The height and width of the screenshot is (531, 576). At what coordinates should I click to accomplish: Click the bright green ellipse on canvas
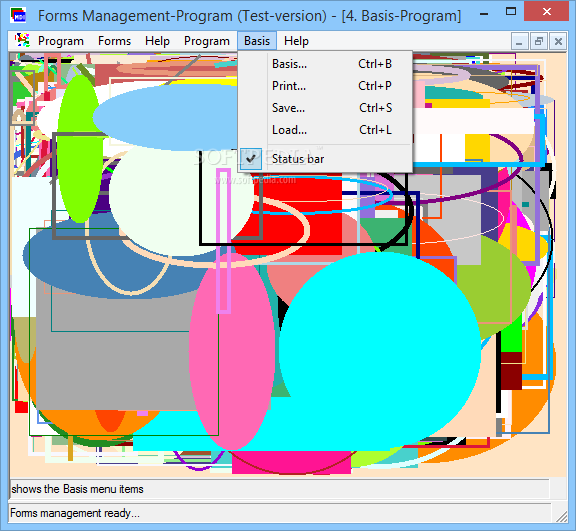80,149
